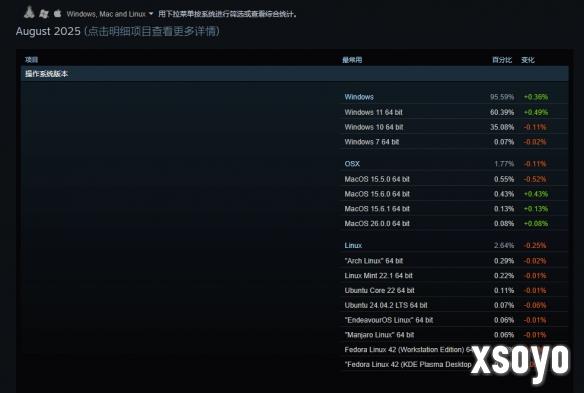Viewport: 584px width, 393px height.
Task: Click the MacOS 15.6.0 64 bit row
Action: pos(454,194)
